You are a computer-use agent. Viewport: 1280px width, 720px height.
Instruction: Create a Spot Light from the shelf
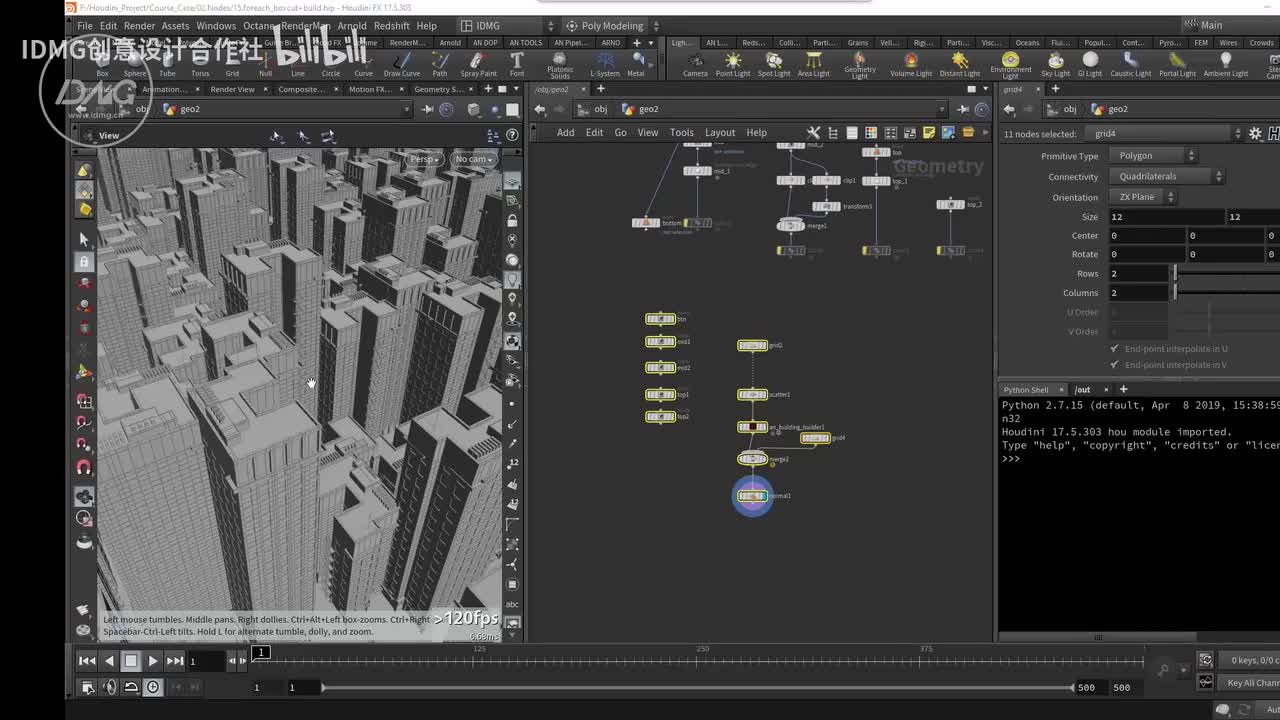[773, 64]
